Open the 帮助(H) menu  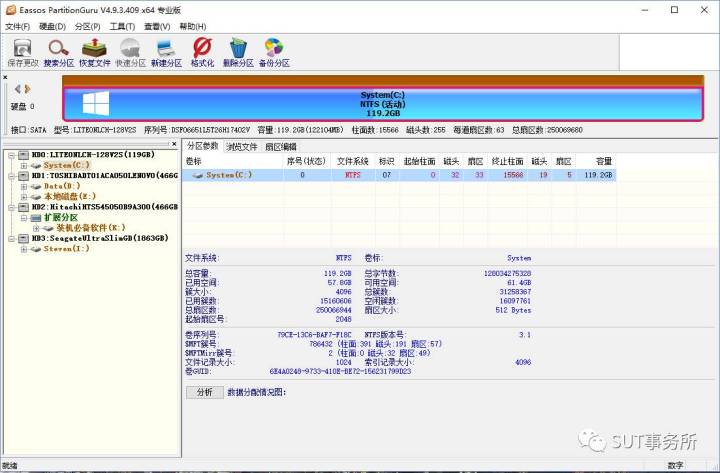(192, 27)
